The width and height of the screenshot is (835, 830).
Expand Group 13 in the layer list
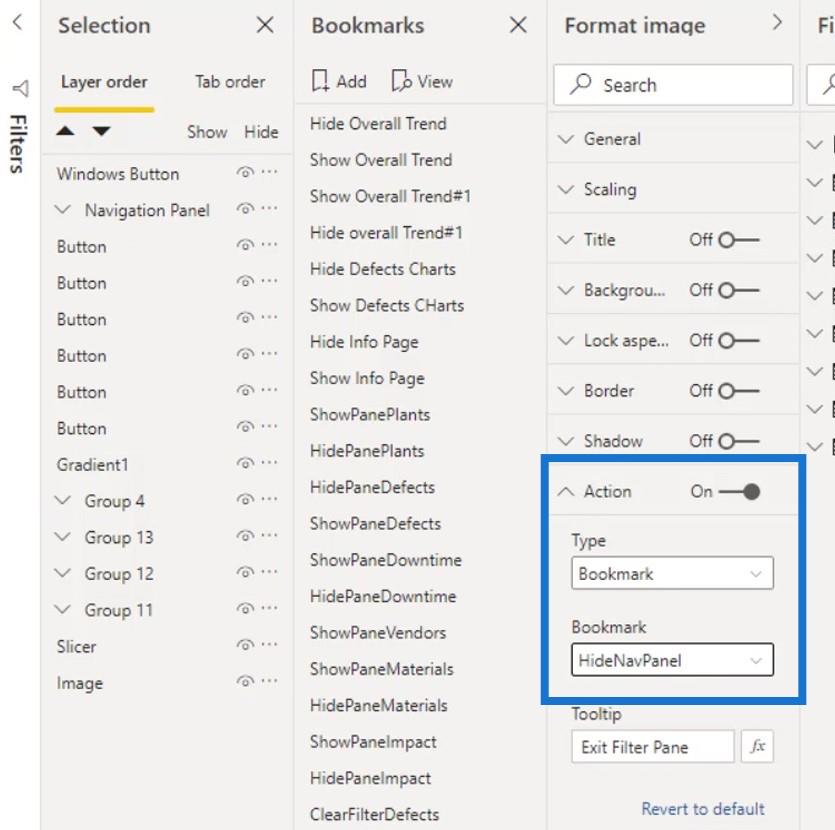click(63, 536)
